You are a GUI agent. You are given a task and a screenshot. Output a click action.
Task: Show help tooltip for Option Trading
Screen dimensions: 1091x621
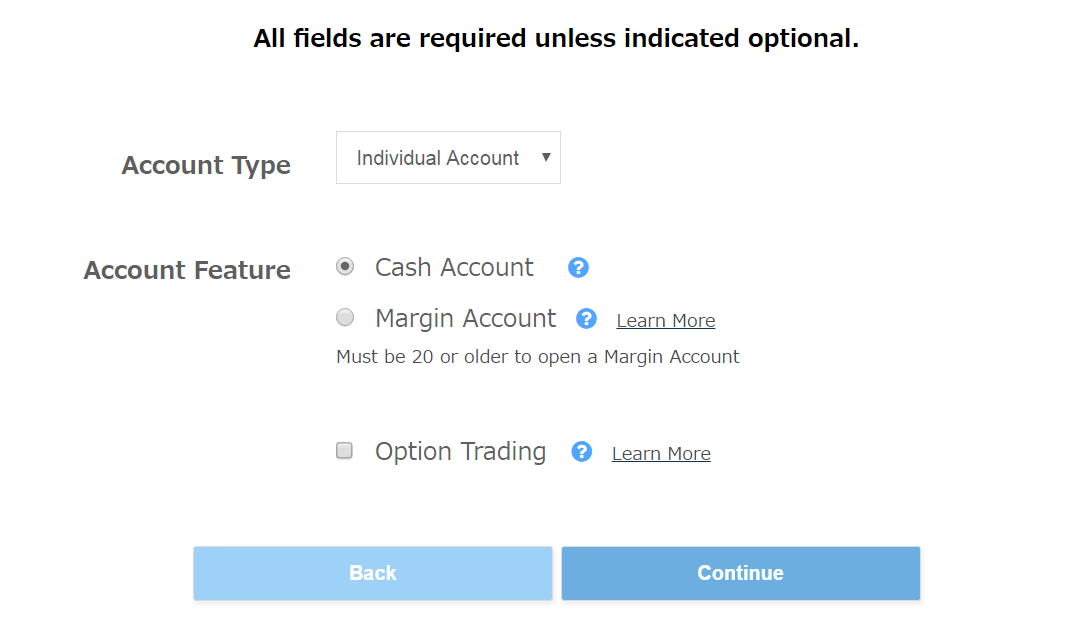click(582, 452)
